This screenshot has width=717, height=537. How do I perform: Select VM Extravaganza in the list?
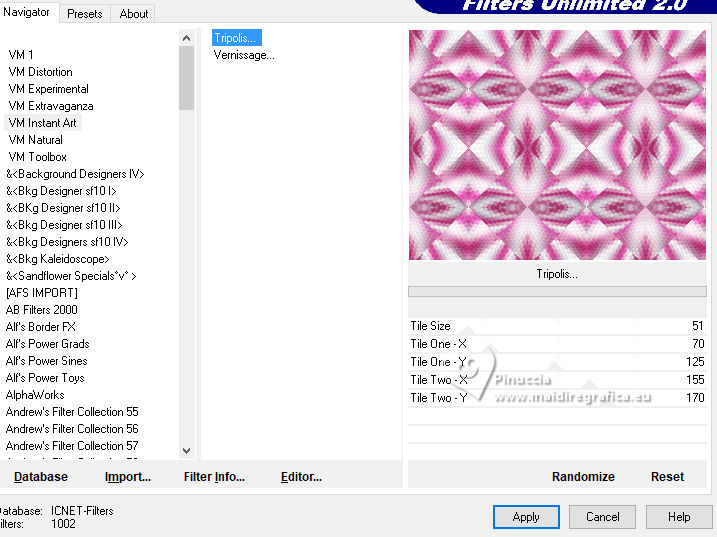(51, 106)
